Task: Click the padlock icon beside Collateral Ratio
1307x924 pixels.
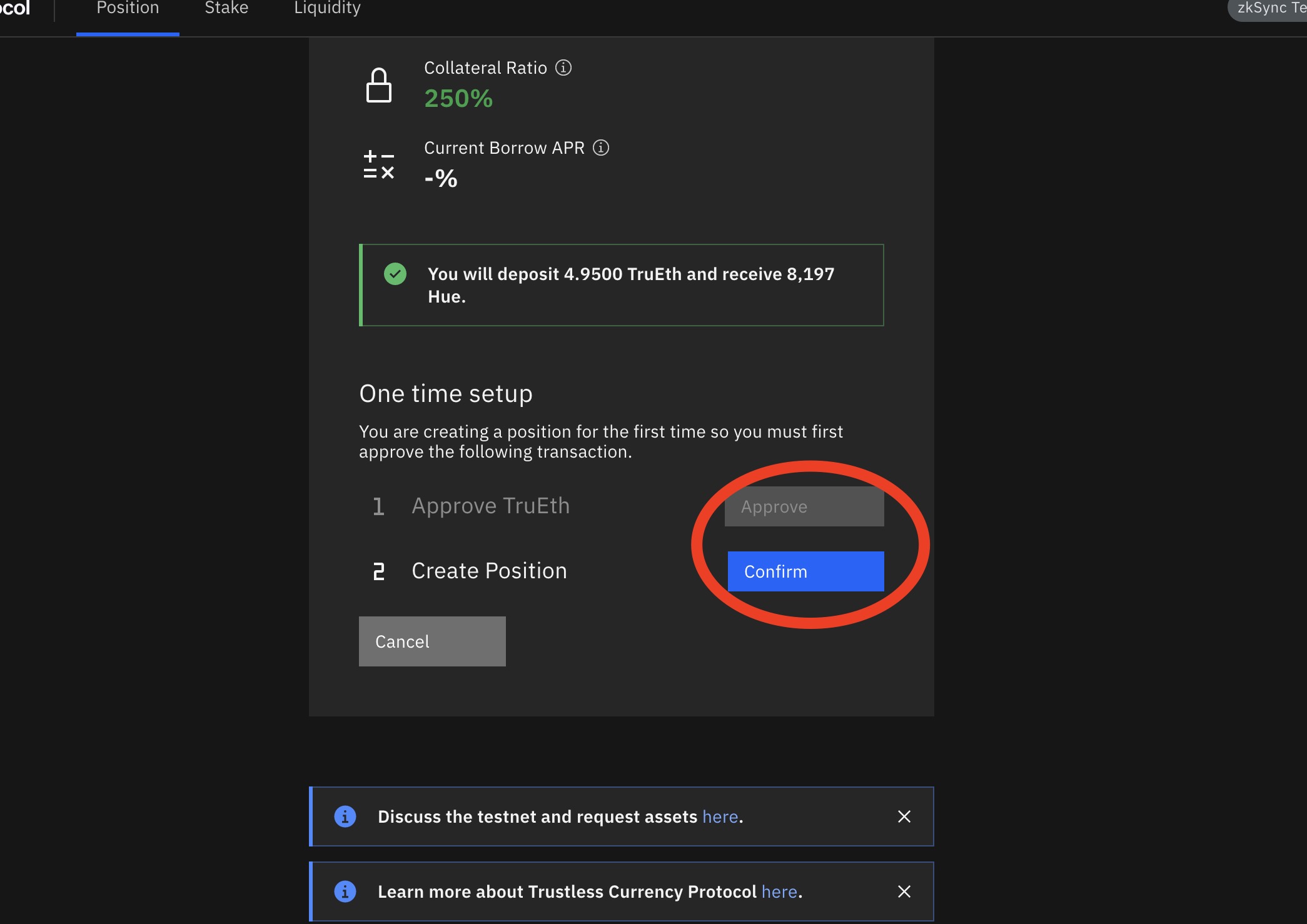Action: coord(378,85)
